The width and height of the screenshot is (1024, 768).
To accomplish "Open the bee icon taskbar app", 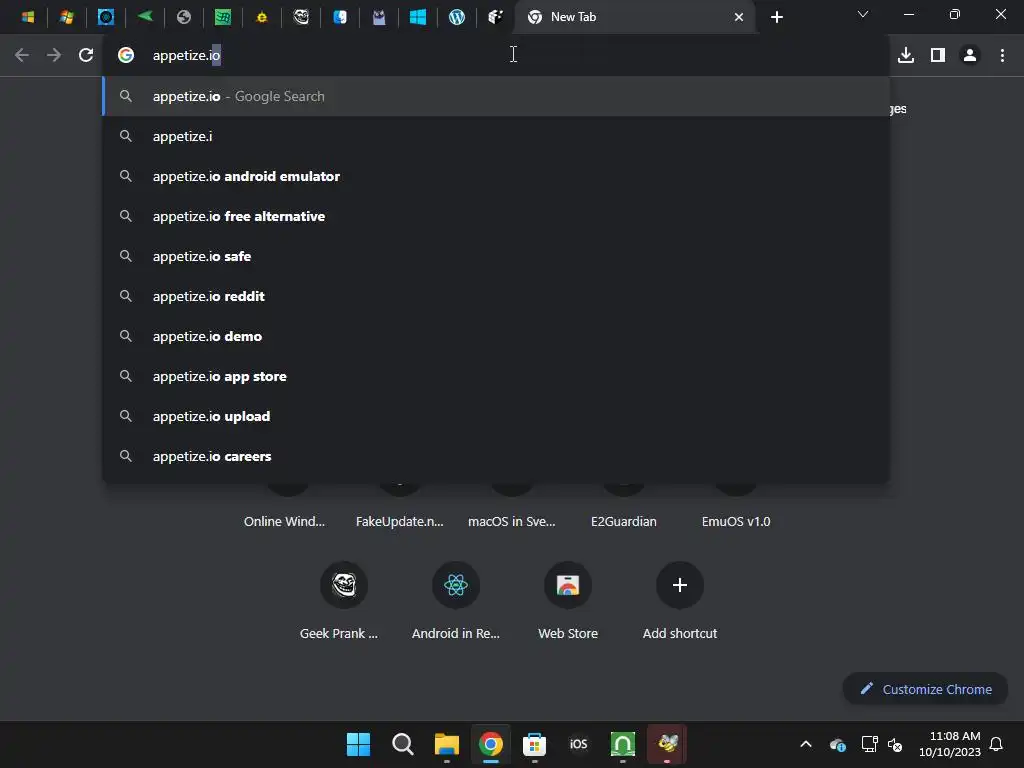I will click(x=667, y=743).
